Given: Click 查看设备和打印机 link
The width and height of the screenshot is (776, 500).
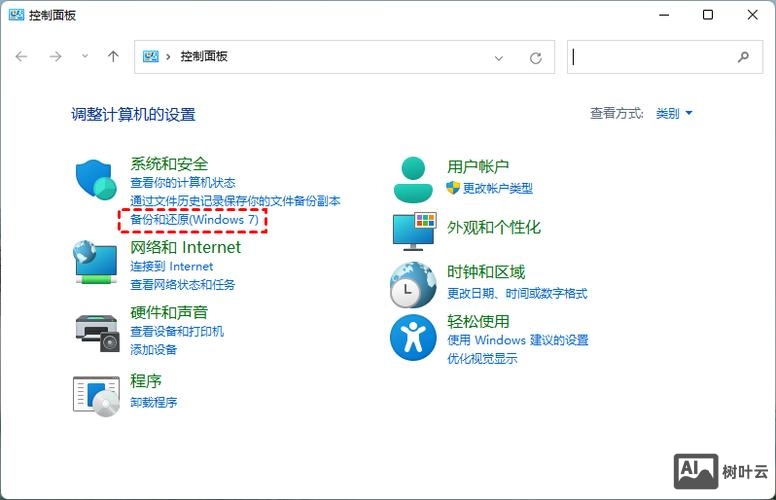Looking at the screenshot, I should [177, 331].
